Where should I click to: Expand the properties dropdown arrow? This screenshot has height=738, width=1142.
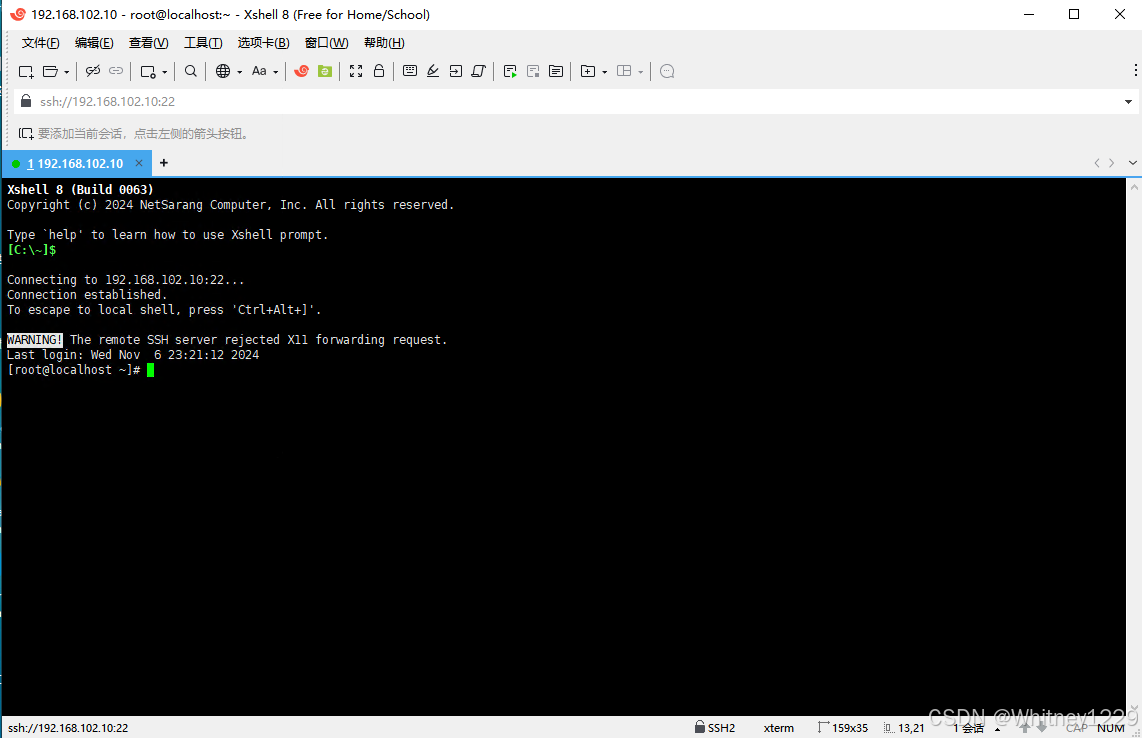coord(165,72)
